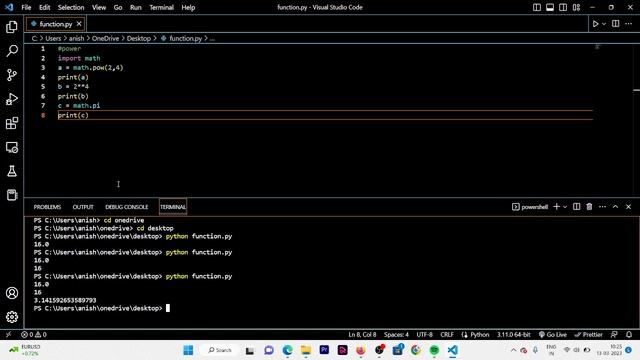Click line 8 print(c) in editor
Viewport: 640px width, 360px height.
tap(73, 115)
